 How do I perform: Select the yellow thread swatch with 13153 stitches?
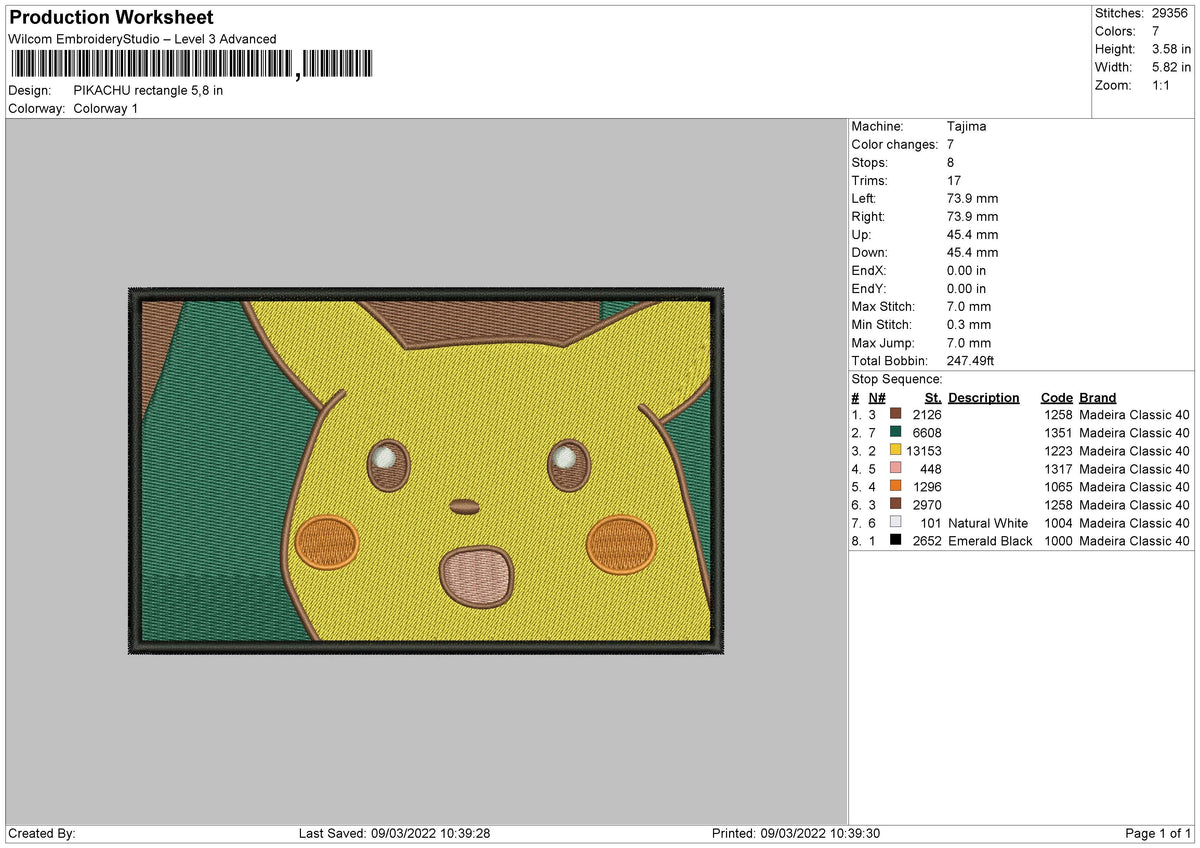[895, 451]
